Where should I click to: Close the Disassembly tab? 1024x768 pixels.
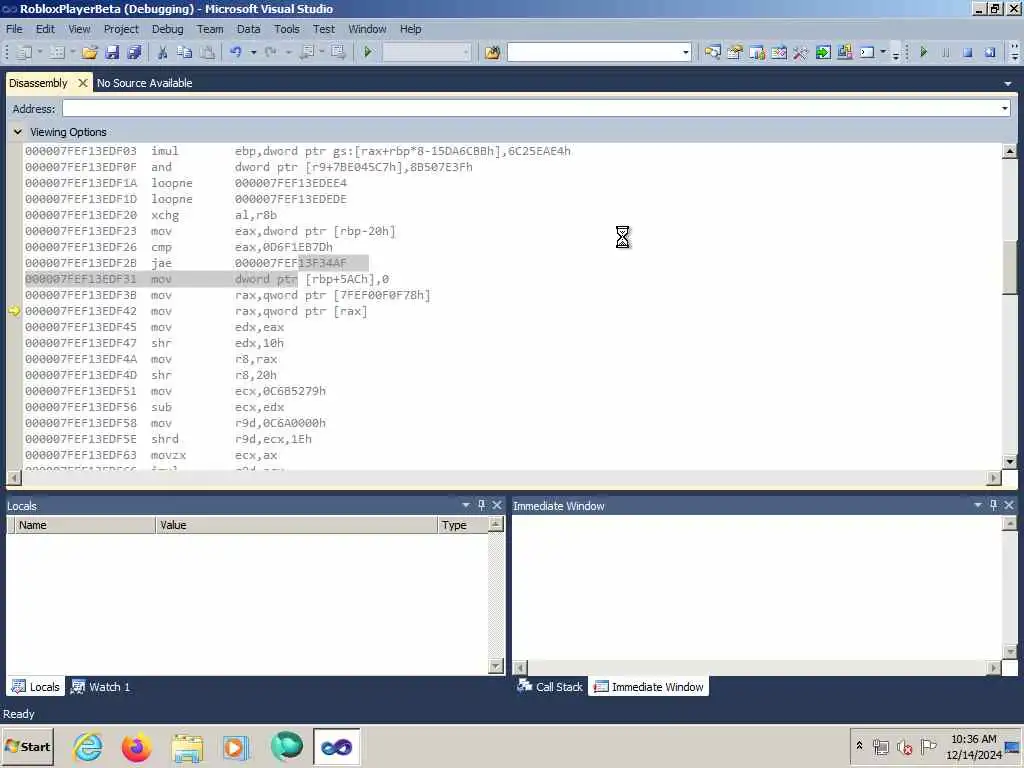[82, 83]
